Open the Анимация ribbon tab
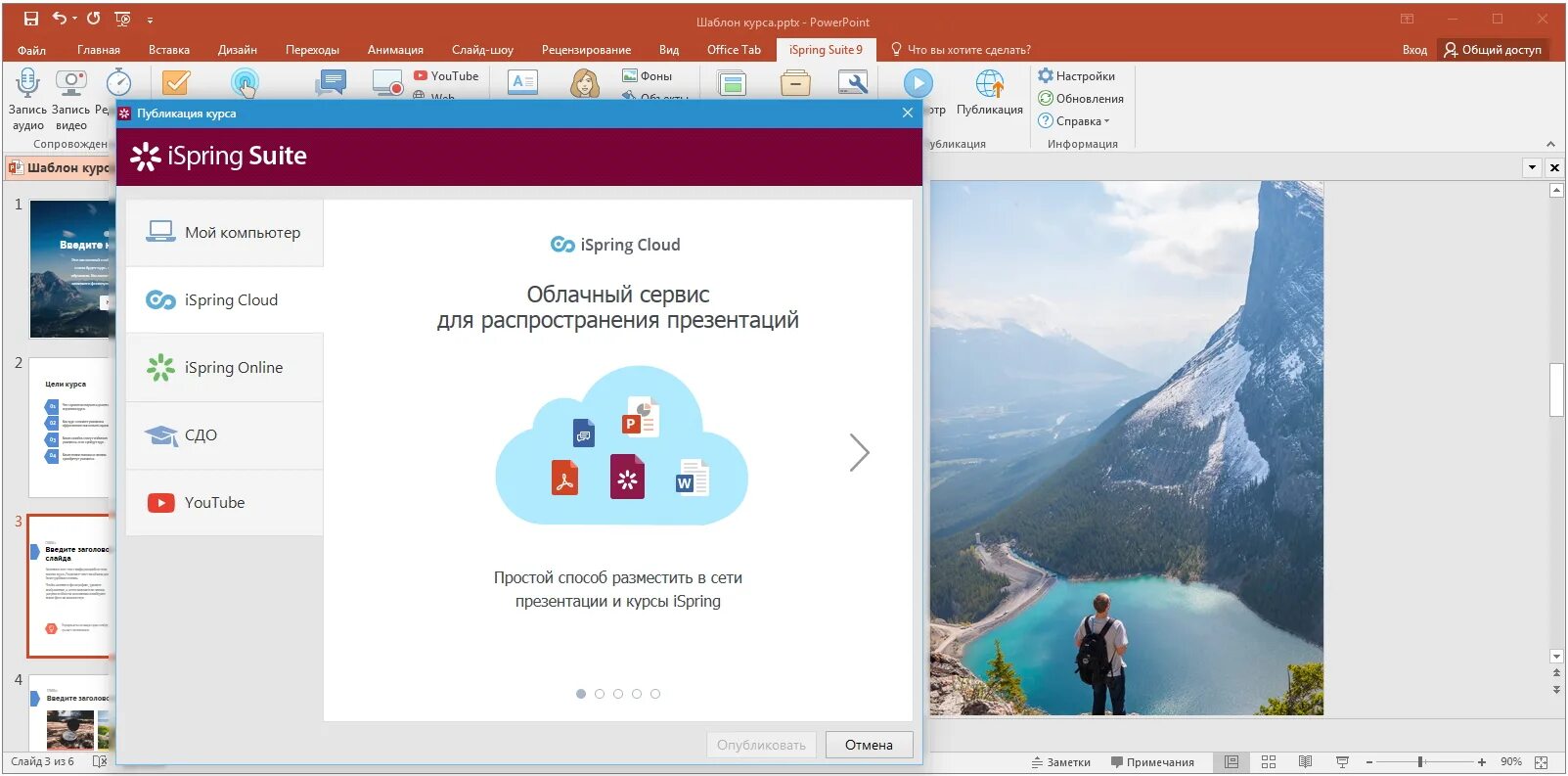Screen dimensions: 1568x776 click(x=395, y=50)
